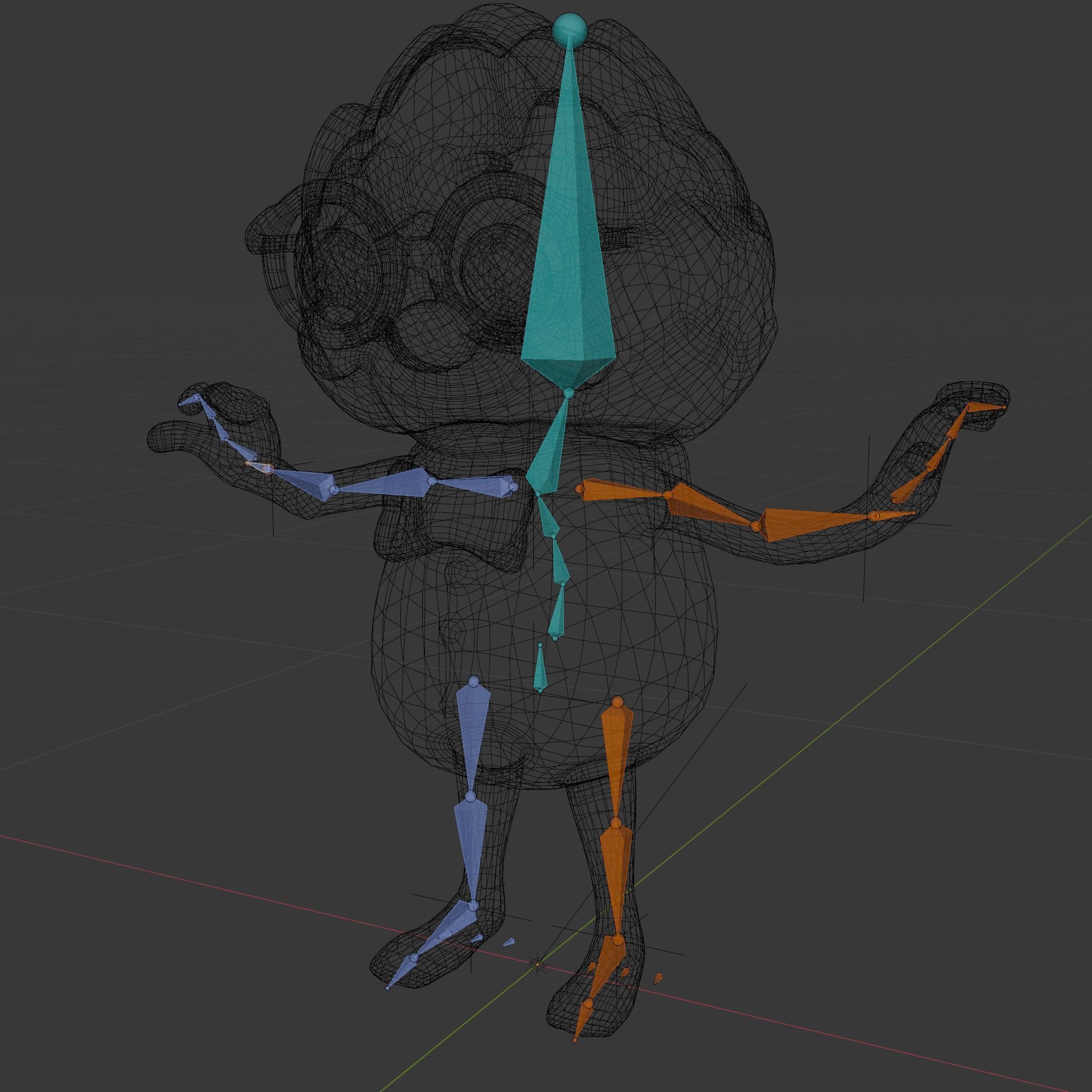Click the orange hip joint sphere
Viewport: 1092px width, 1092px height.
click(618, 703)
